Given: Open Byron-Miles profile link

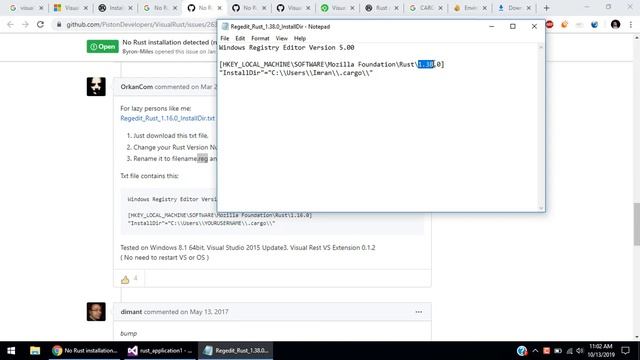Looking at the screenshot, I should [x=138, y=51].
